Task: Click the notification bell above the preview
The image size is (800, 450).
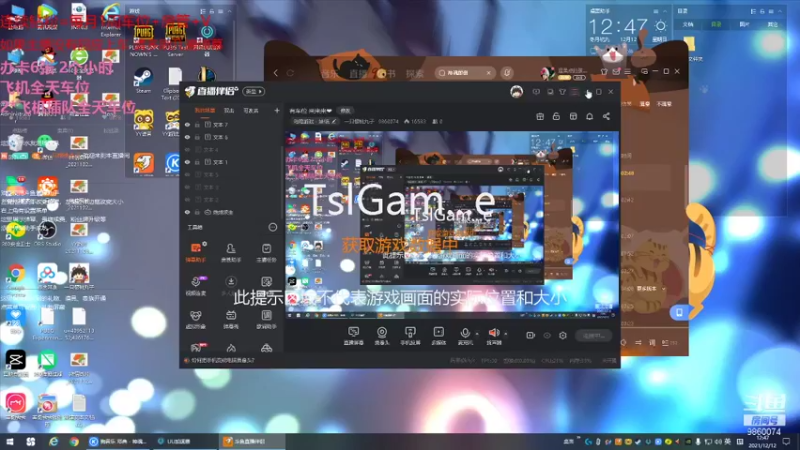Action: coord(589,117)
